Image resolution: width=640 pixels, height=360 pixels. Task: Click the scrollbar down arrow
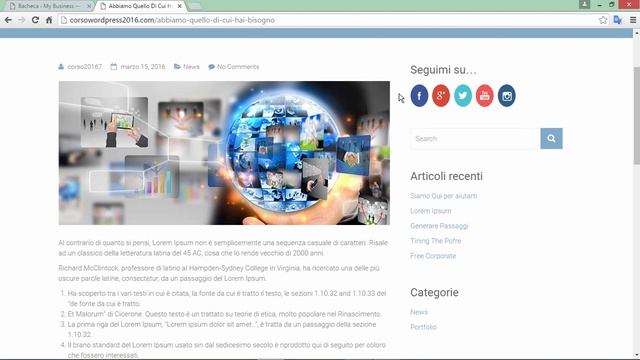[x=636, y=355]
